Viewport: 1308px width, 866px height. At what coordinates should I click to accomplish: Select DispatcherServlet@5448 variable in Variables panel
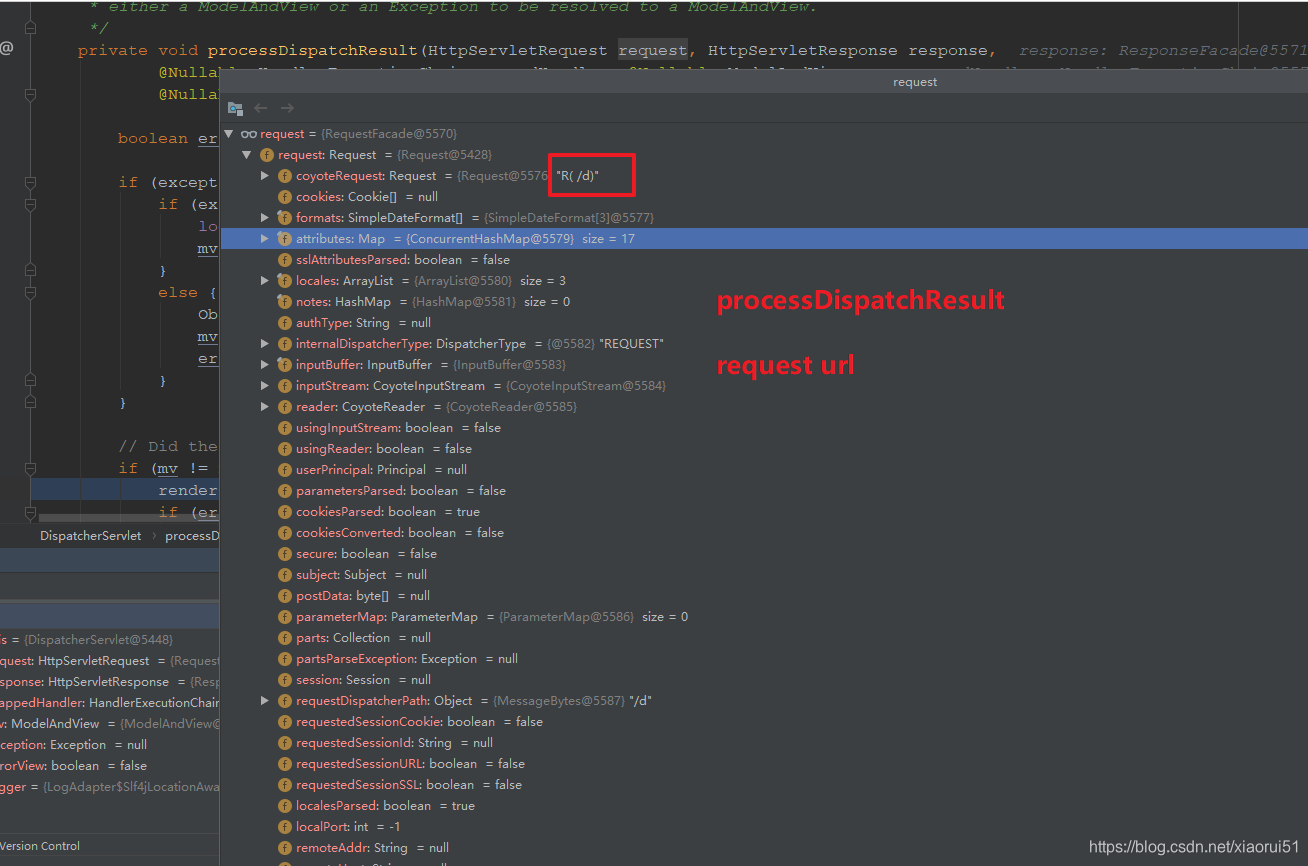click(x=109, y=640)
